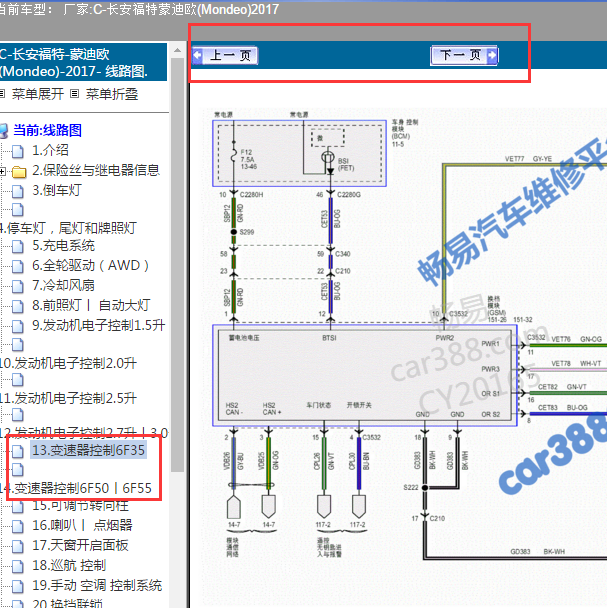Viewport: 607px width, 608px height.
Task: Select 13.变速器控制6F35 entry
Action: [88, 450]
